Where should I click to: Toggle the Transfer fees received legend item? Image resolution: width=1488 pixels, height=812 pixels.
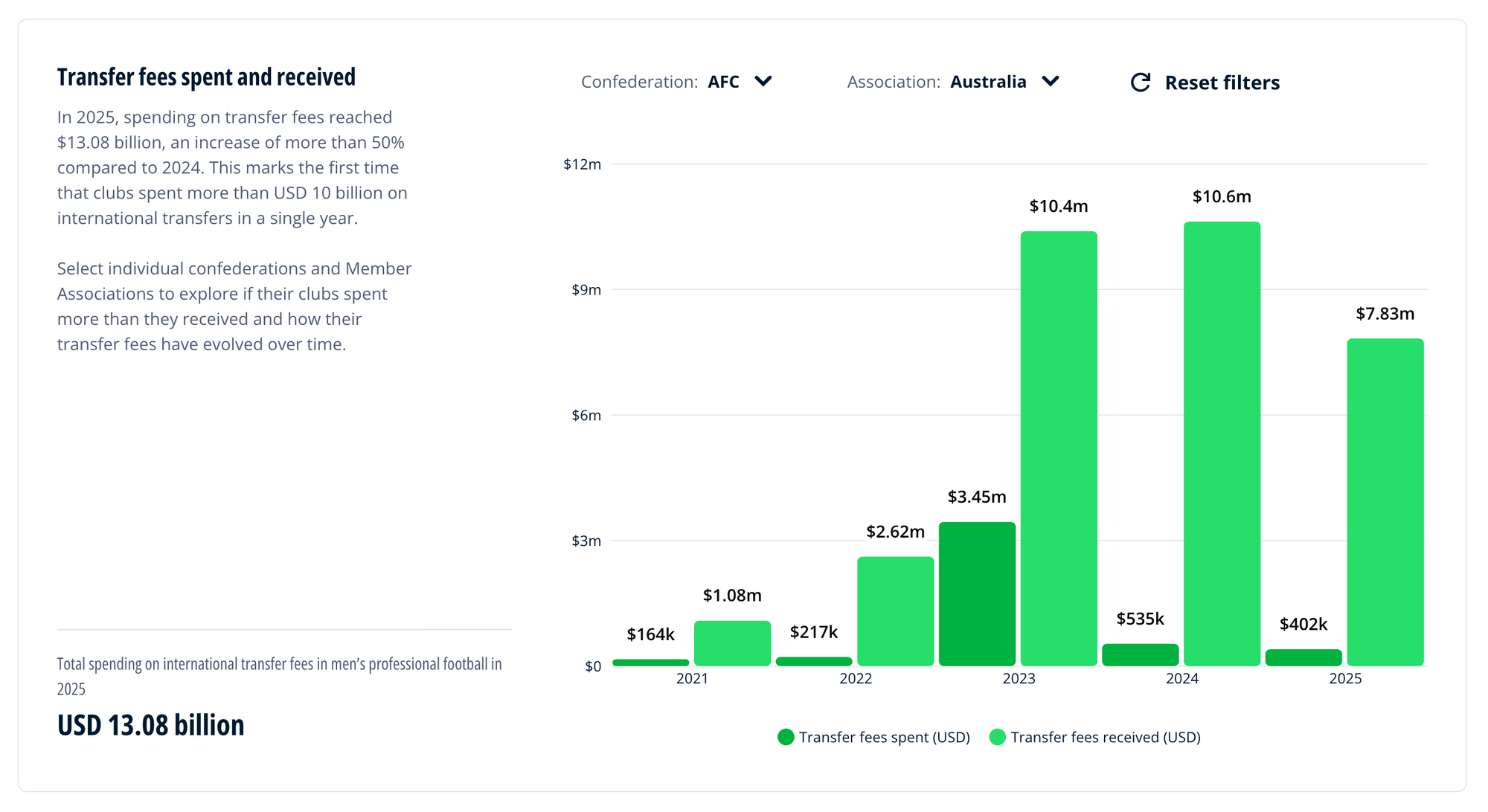(x=1105, y=737)
